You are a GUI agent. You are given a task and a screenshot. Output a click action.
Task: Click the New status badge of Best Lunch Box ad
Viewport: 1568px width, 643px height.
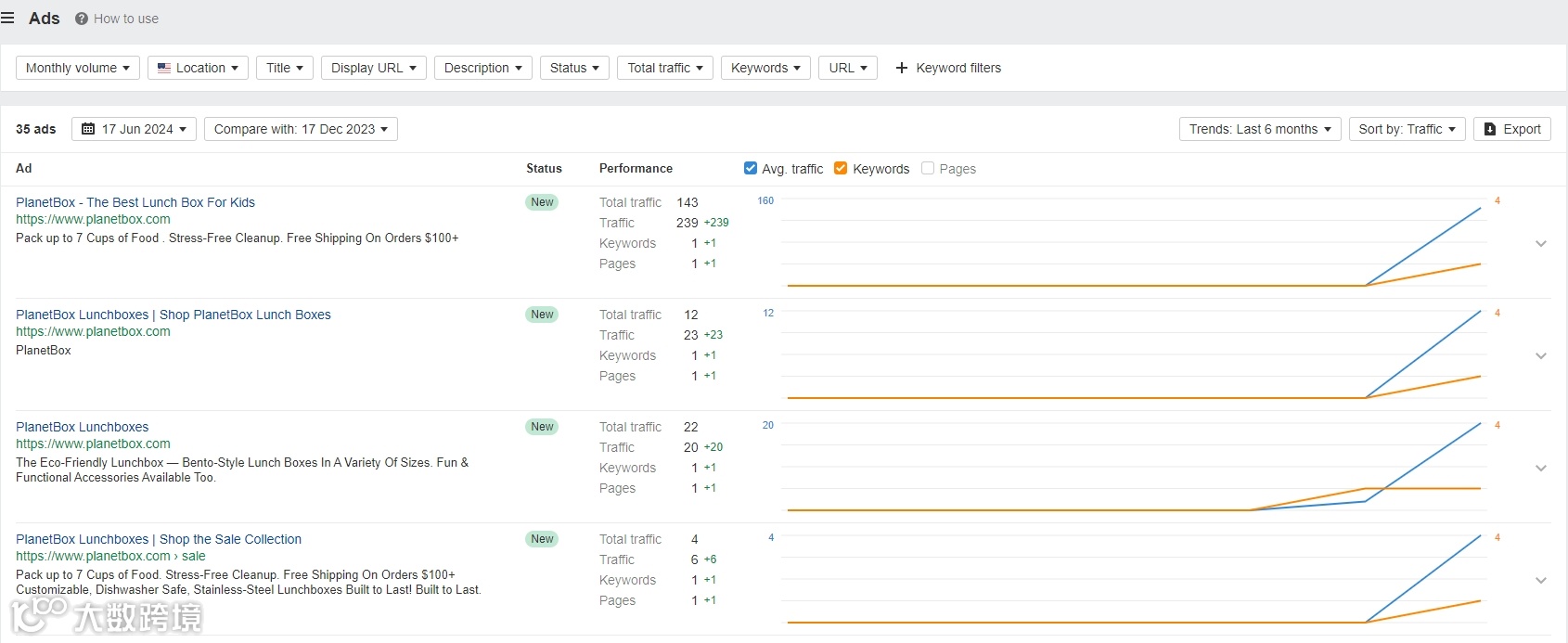pos(542,202)
